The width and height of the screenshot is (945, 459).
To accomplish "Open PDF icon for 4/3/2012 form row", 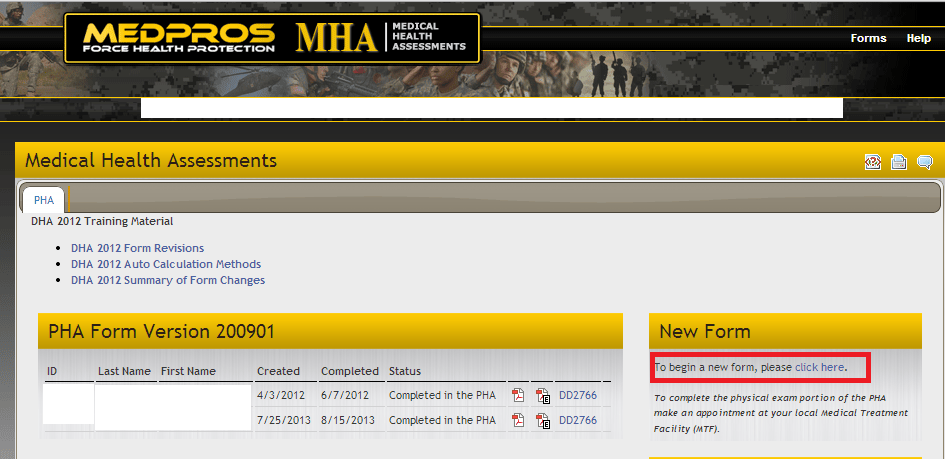I will point(518,396).
